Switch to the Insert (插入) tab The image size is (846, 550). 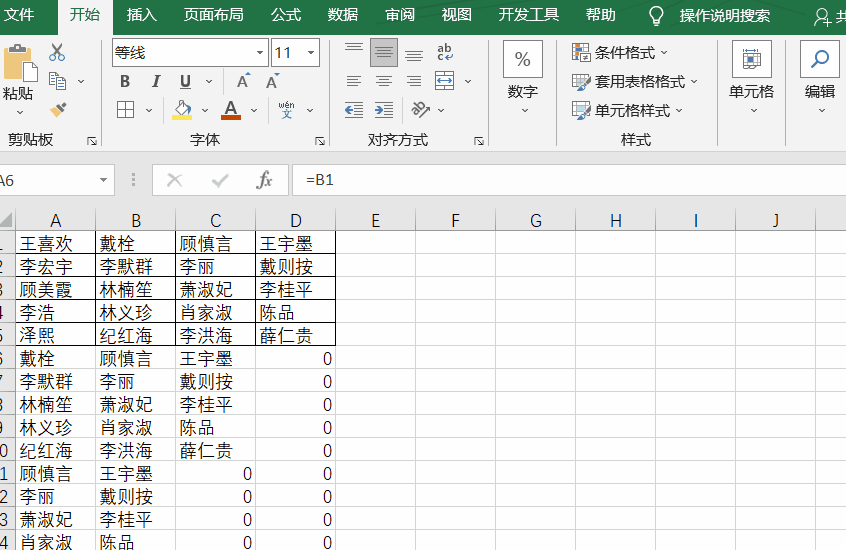point(141,15)
